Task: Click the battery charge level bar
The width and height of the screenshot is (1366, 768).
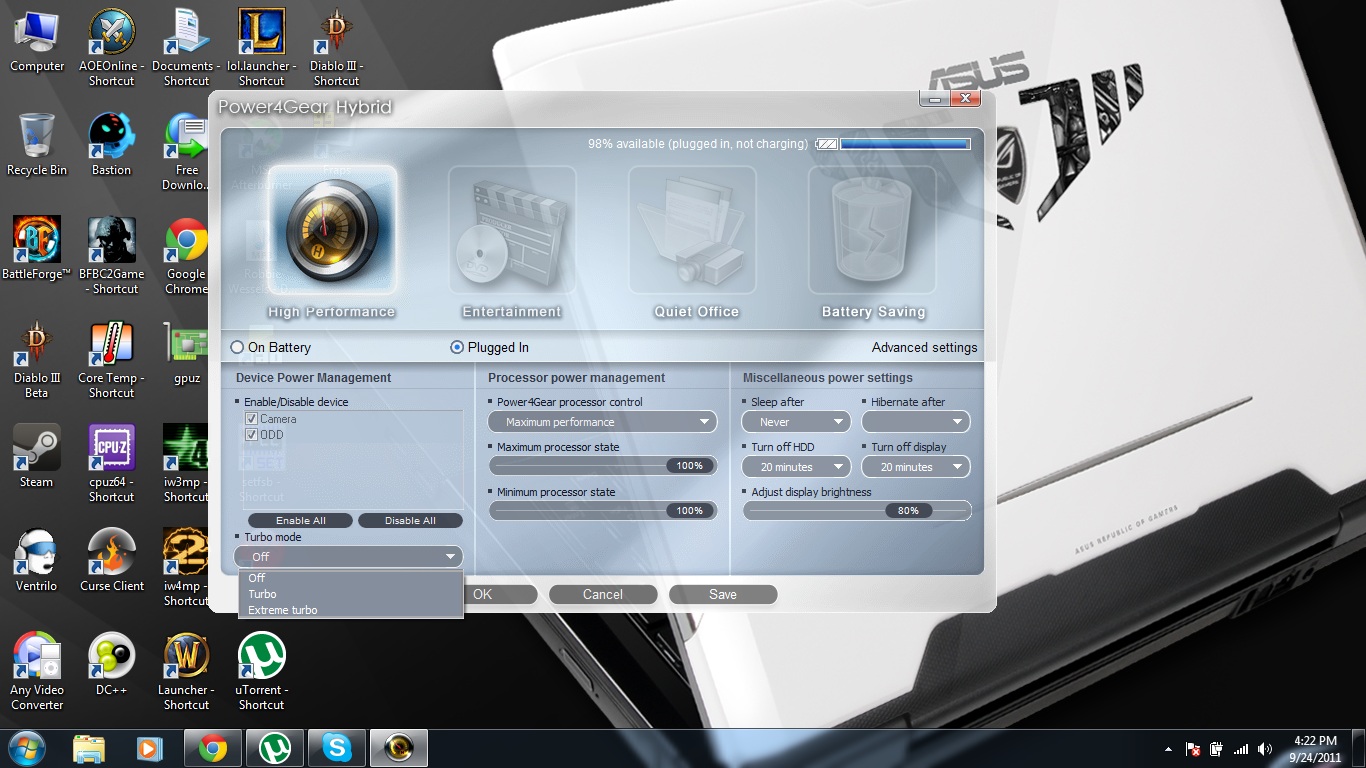Action: 905,144
